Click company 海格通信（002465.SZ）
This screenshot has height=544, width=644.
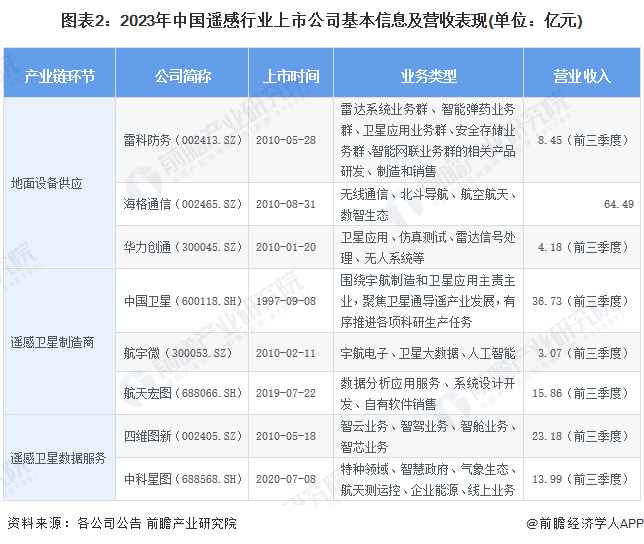182,204
